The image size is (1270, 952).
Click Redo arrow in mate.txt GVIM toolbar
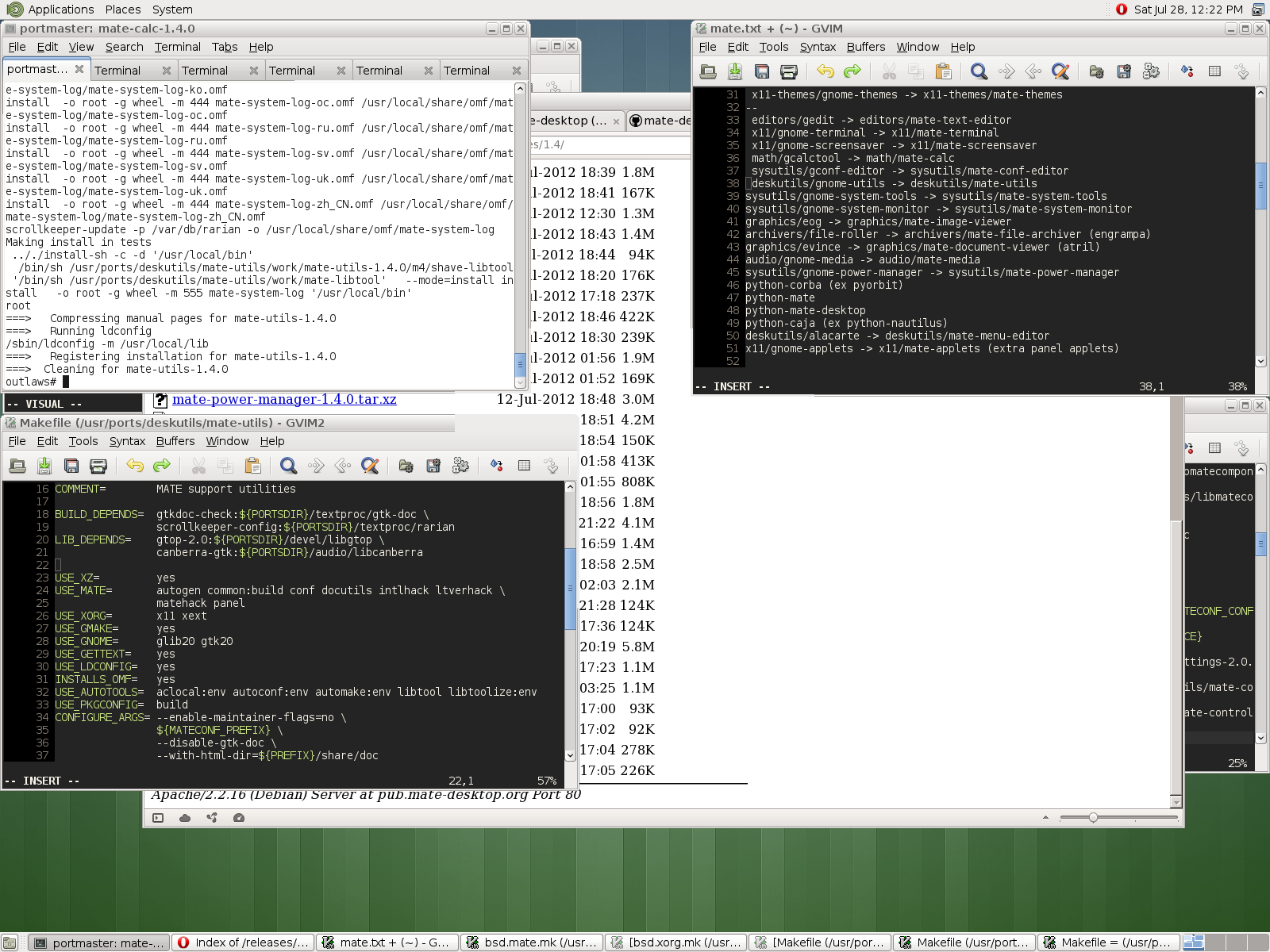(852, 71)
